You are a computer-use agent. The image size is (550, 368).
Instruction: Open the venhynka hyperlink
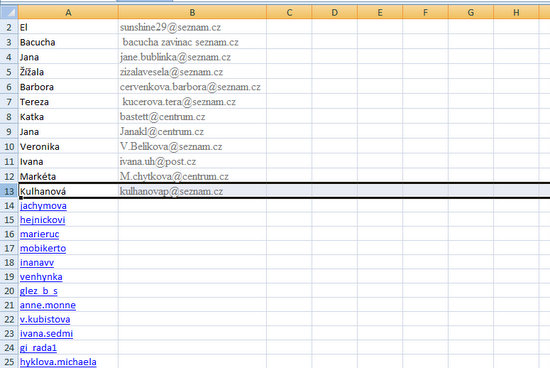pyautogui.click(x=41, y=276)
